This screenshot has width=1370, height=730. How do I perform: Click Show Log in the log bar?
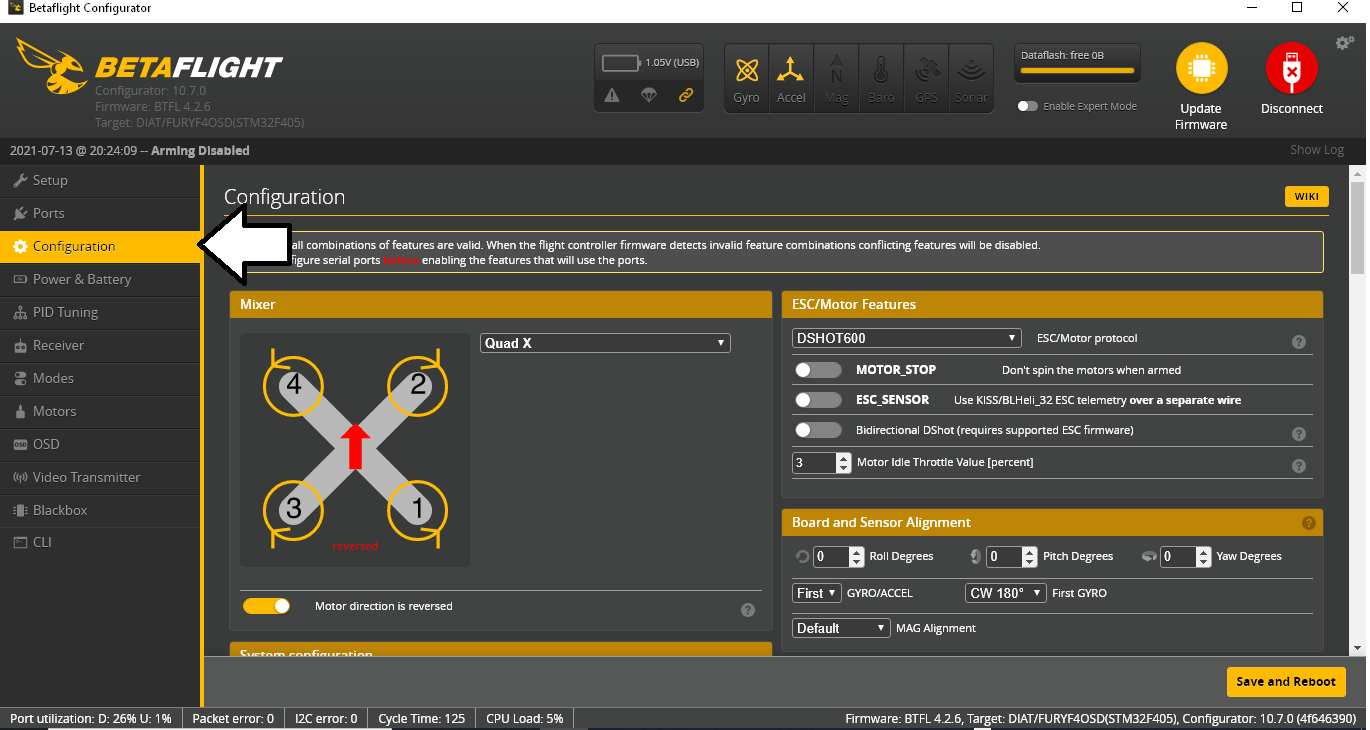(1316, 149)
